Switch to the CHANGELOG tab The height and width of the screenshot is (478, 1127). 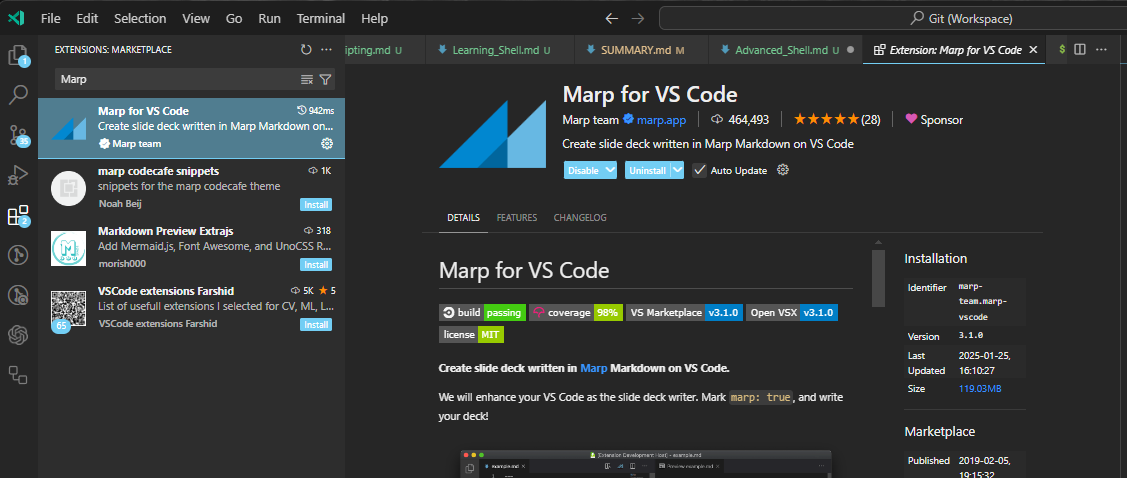pos(579,218)
